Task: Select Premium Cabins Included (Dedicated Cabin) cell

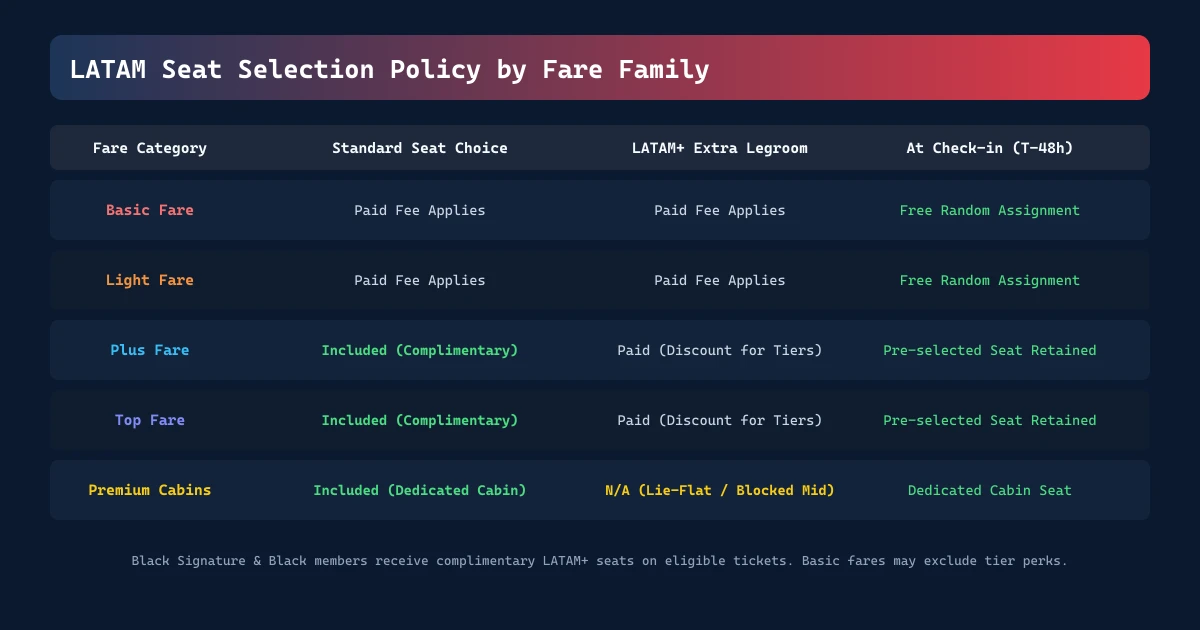Action: pyautogui.click(x=420, y=490)
